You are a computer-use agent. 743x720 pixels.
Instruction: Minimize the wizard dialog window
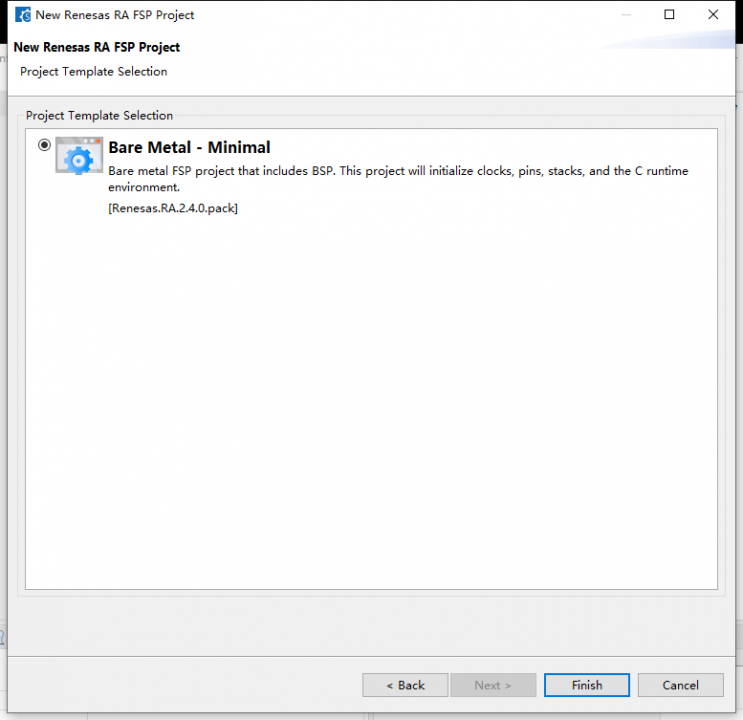tap(626, 15)
